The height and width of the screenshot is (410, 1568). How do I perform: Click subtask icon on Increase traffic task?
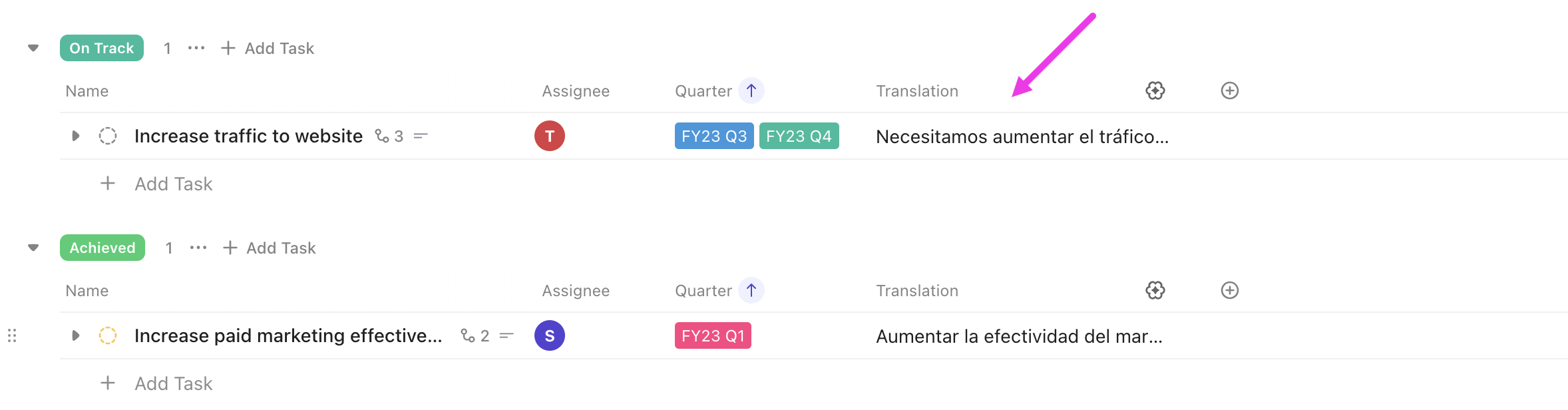(382, 136)
